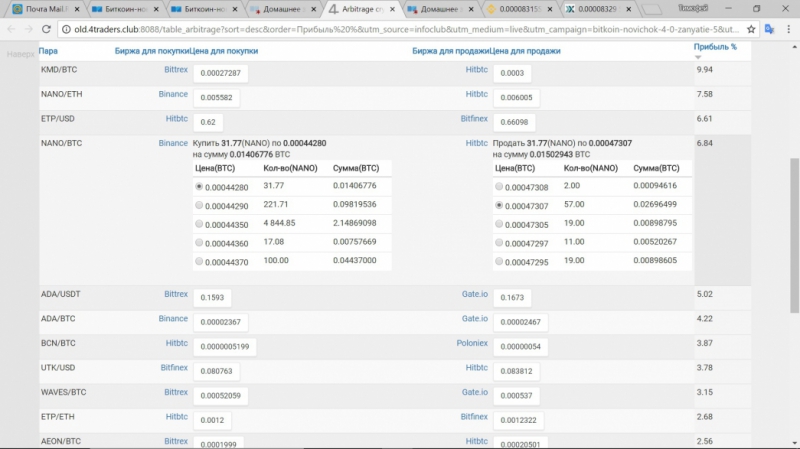800x449 pixels.
Task: Select buy price 0.00044360 radio button
Action: pyautogui.click(x=199, y=242)
